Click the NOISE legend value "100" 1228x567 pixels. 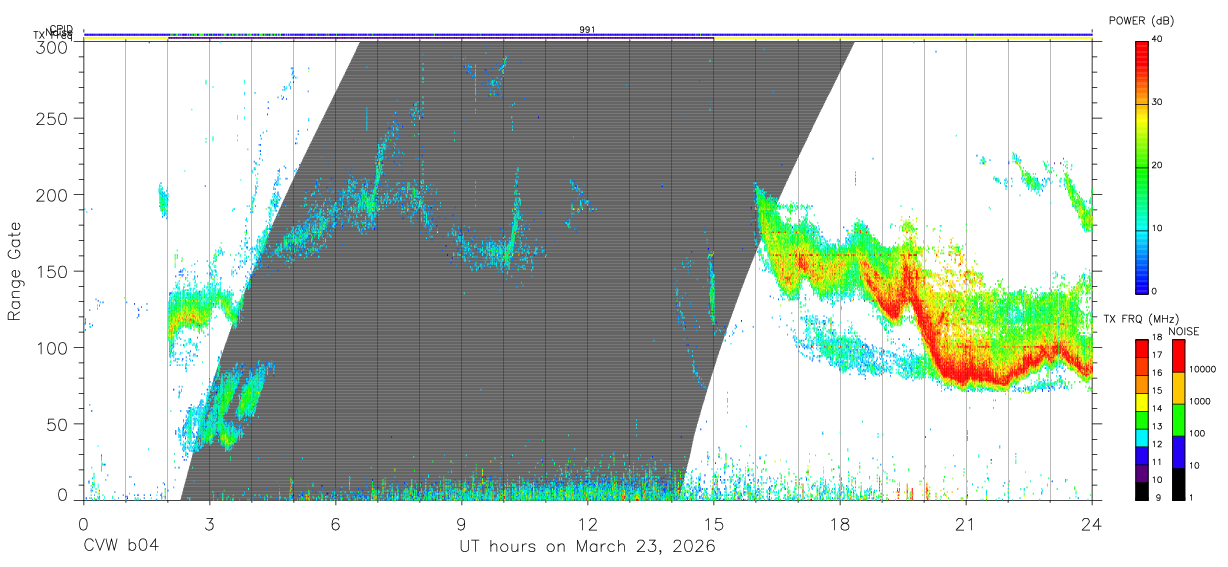tap(1196, 434)
